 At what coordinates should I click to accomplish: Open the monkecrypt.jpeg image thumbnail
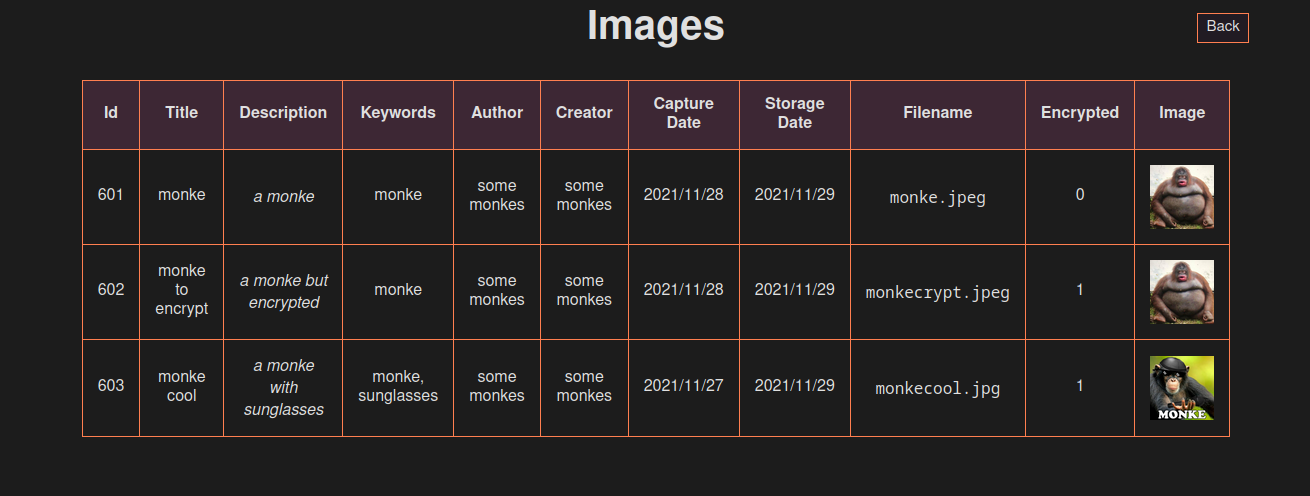click(x=1181, y=292)
